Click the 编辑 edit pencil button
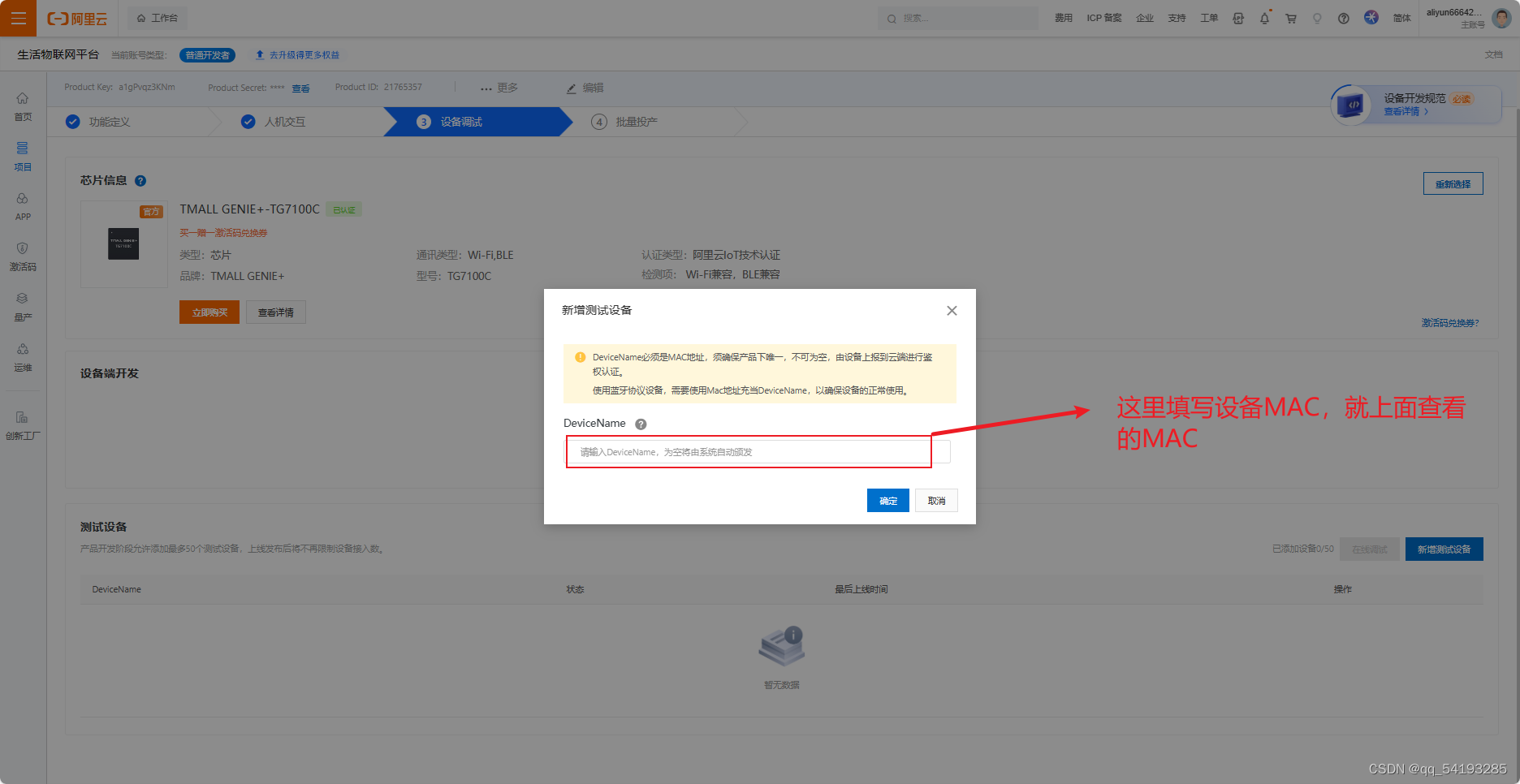Viewport: 1520px width, 784px height. [585, 88]
